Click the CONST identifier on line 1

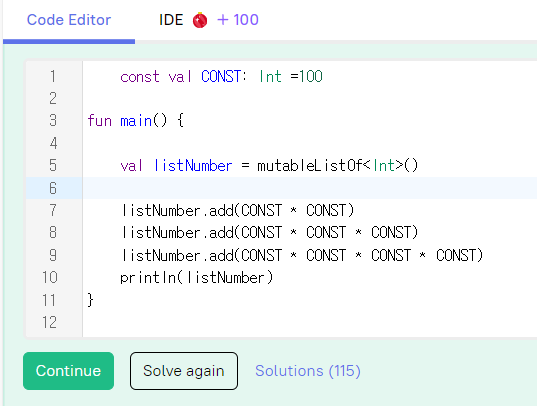pos(221,76)
